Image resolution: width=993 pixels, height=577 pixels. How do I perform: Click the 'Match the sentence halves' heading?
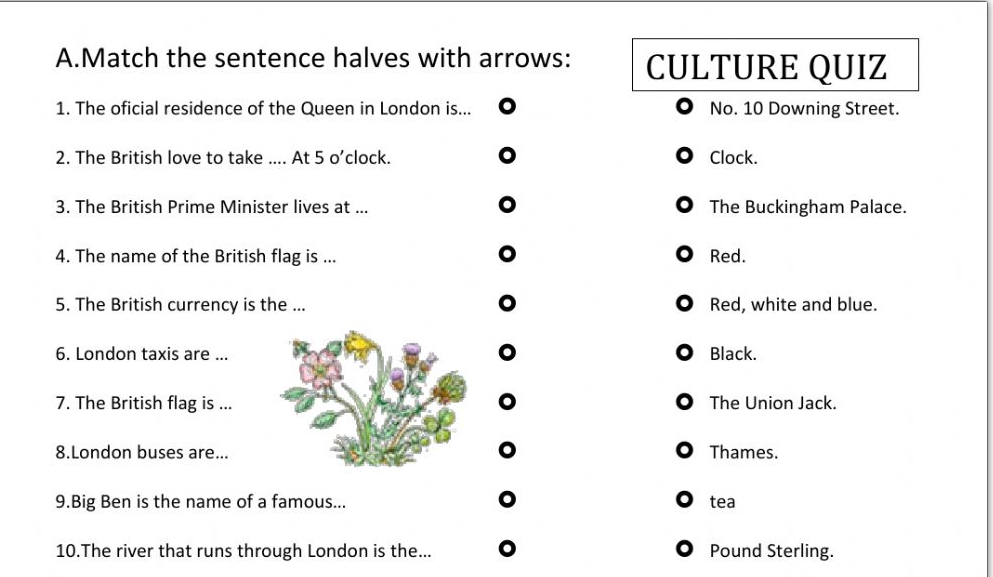tap(313, 58)
